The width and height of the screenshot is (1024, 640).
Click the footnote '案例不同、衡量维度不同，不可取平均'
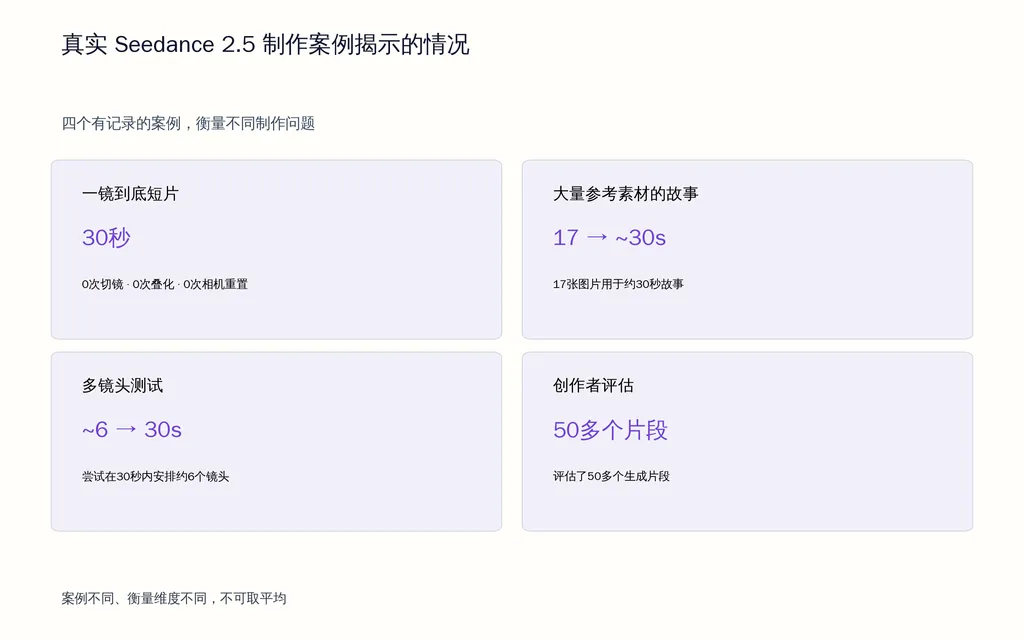174,598
